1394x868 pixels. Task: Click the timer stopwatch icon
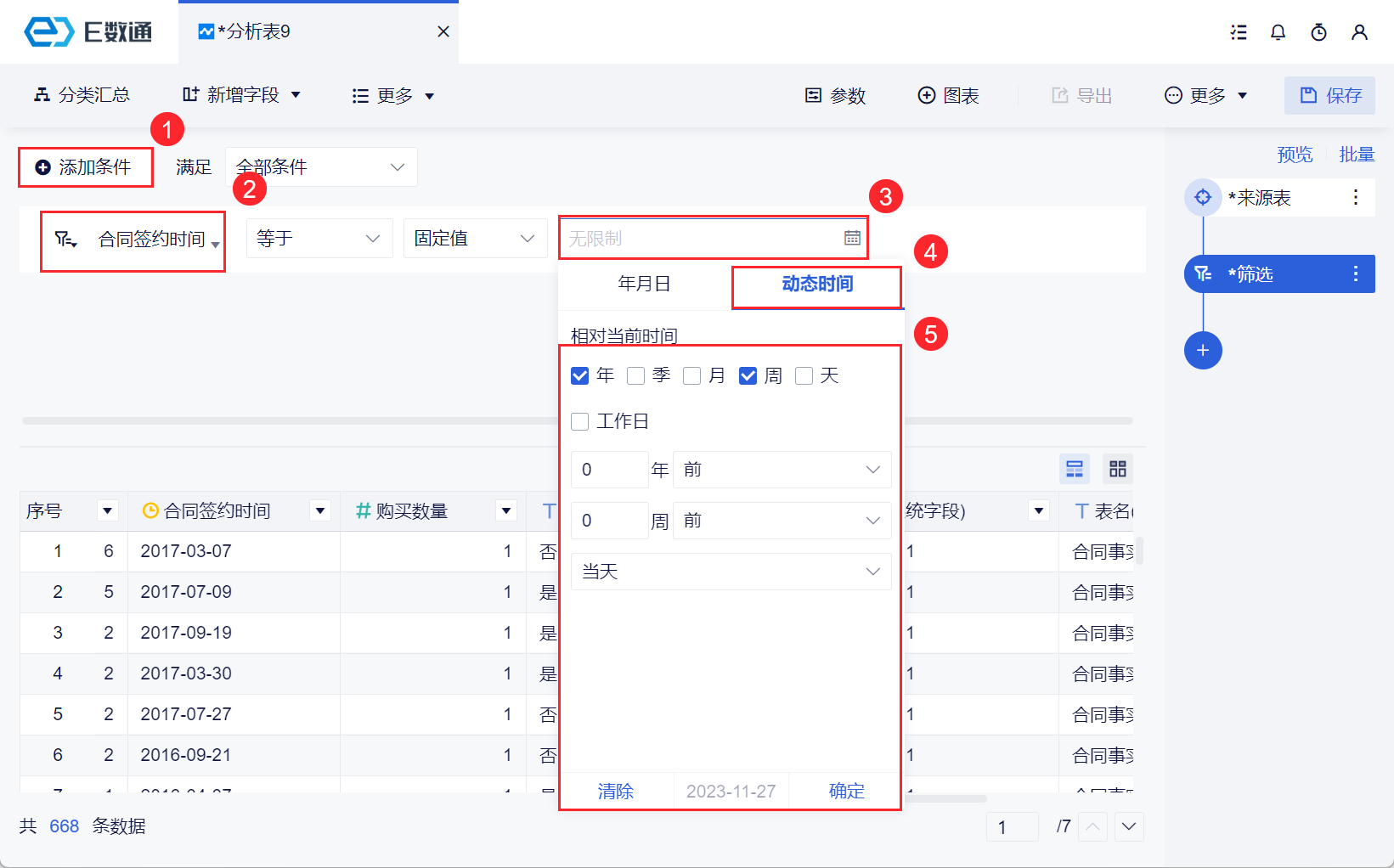click(x=1318, y=32)
